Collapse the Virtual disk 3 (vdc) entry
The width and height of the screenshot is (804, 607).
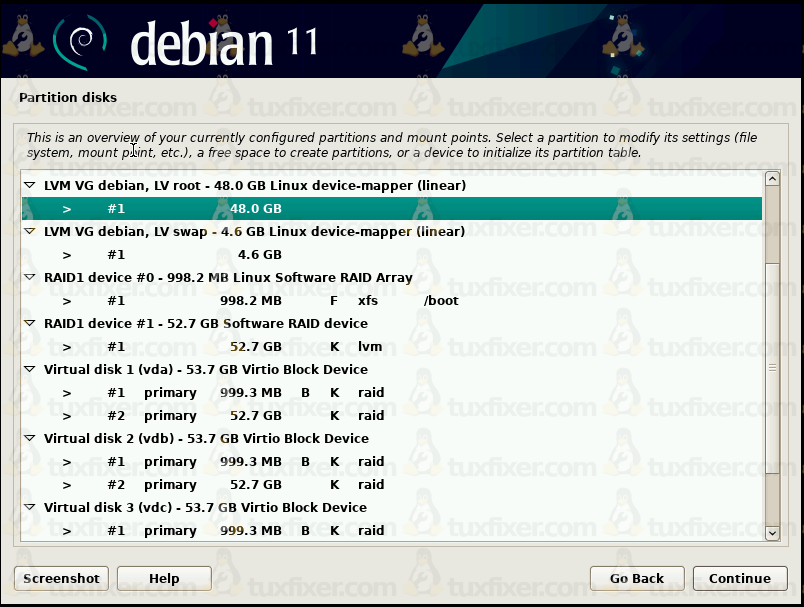[x=29, y=508]
